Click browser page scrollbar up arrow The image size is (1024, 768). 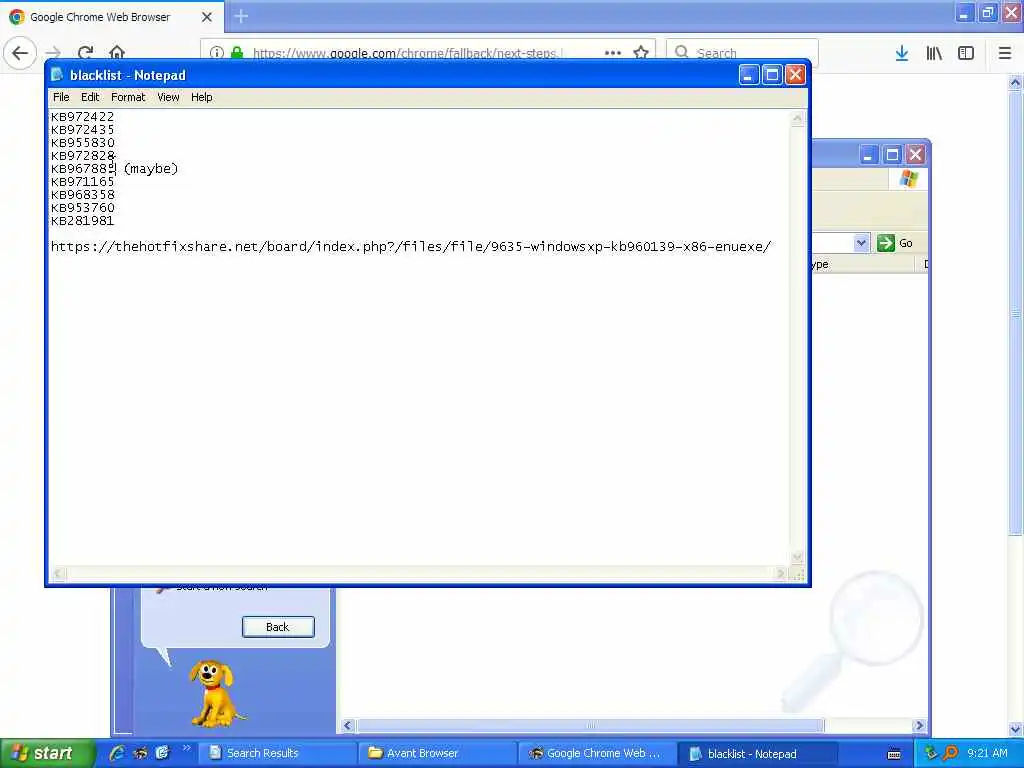[x=1016, y=83]
